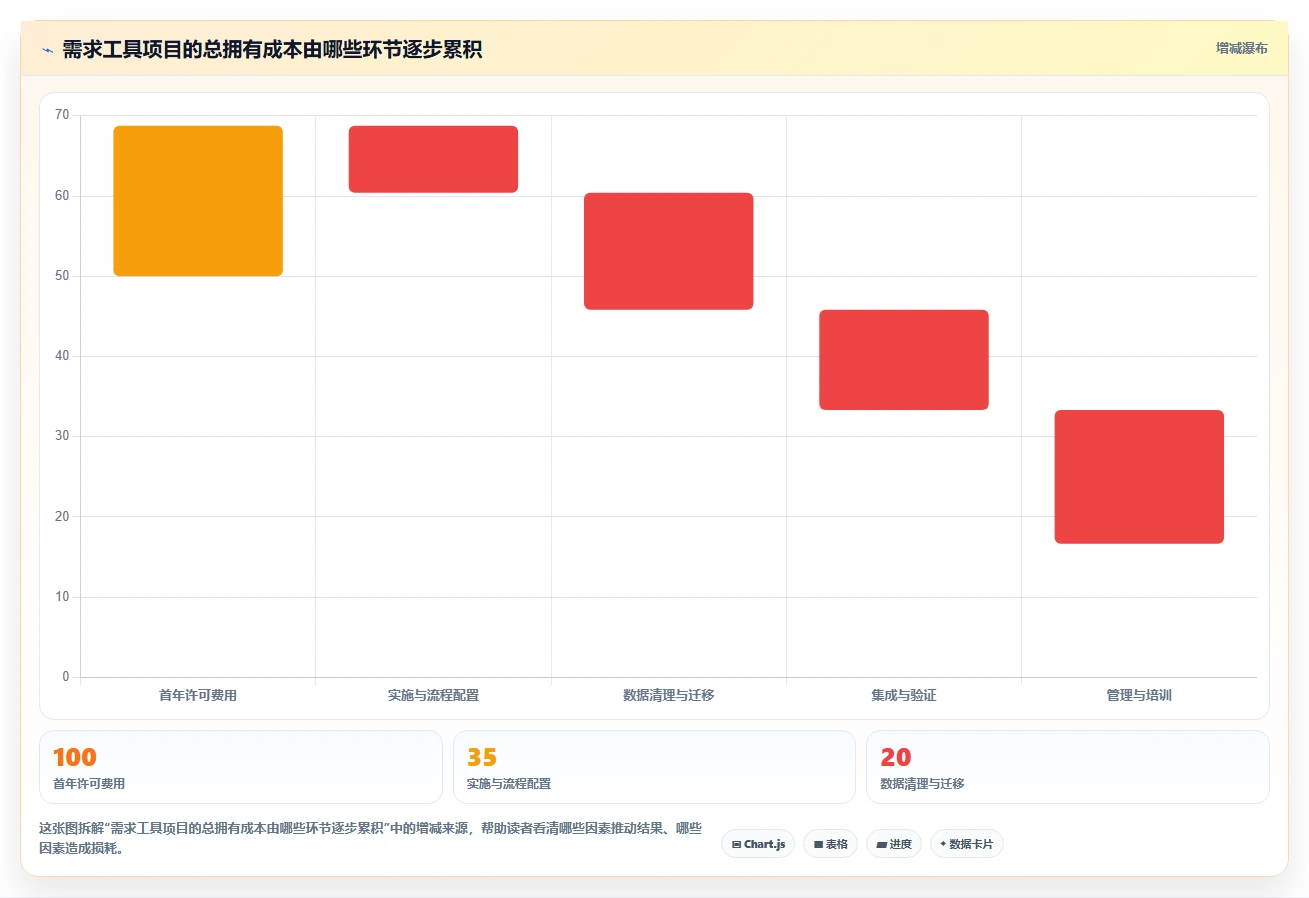Select the 进度 tag chip

[x=893, y=844]
